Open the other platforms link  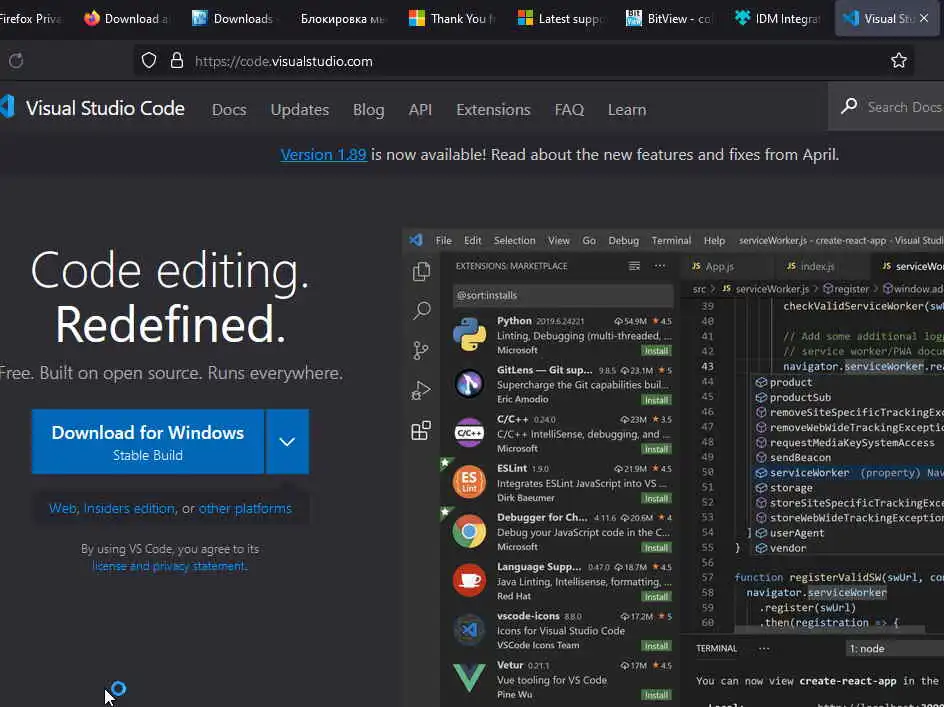245,508
